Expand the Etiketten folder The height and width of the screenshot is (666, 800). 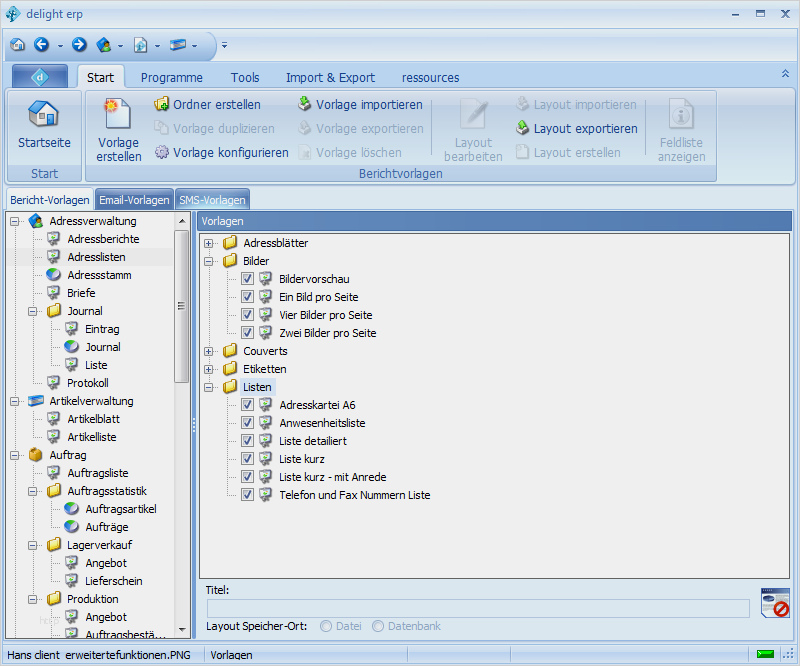click(209, 369)
